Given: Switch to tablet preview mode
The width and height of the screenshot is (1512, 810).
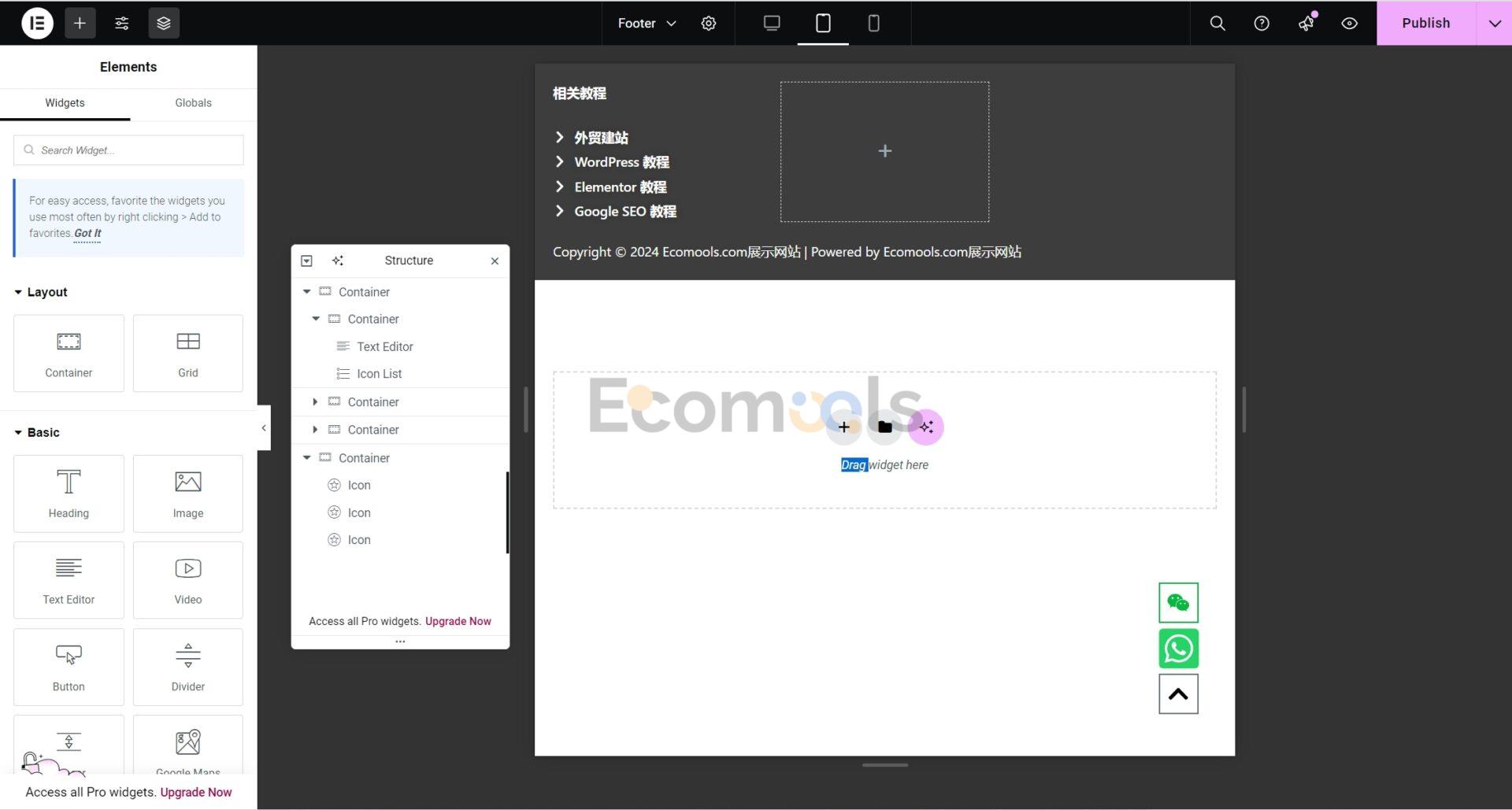Looking at the screenshot, I should pyautogui.click(x=823, y=23).
